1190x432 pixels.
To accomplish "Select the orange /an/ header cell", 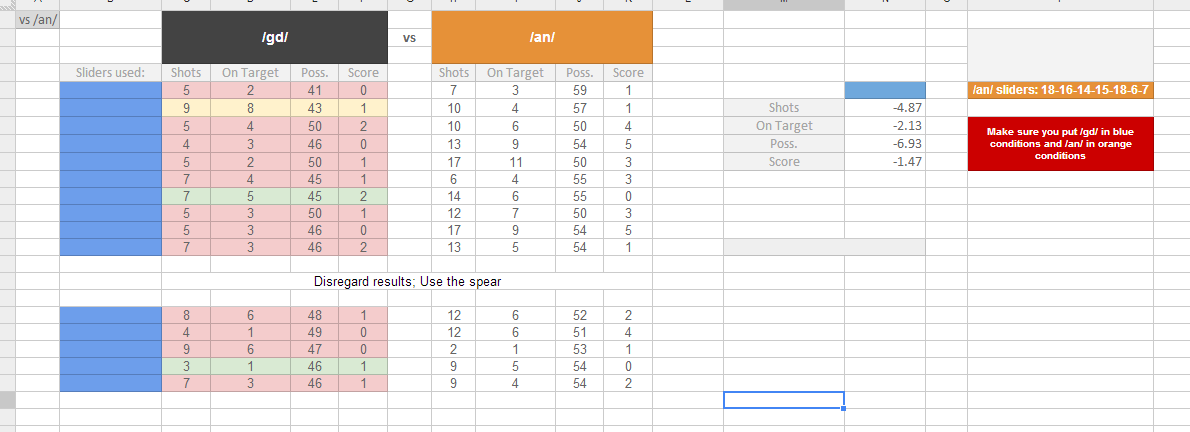I will (x=542, y=37).
